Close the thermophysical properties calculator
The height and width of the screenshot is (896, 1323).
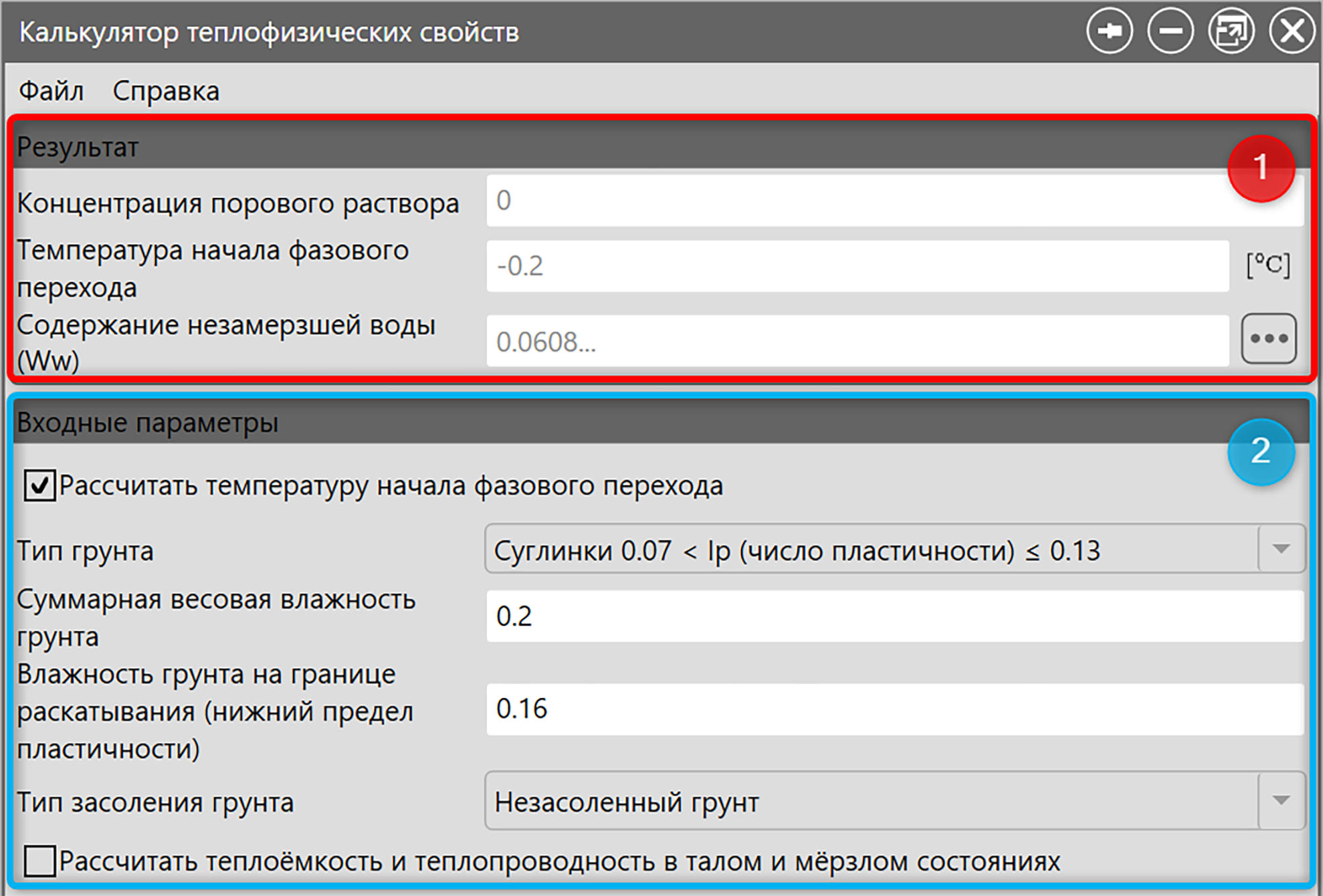coord(1292,31)
